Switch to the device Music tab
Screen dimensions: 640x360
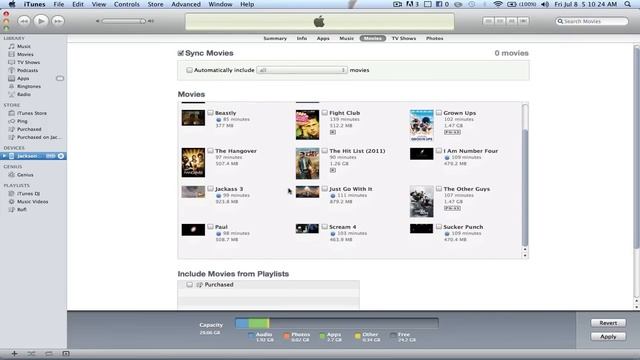point(347,38)
